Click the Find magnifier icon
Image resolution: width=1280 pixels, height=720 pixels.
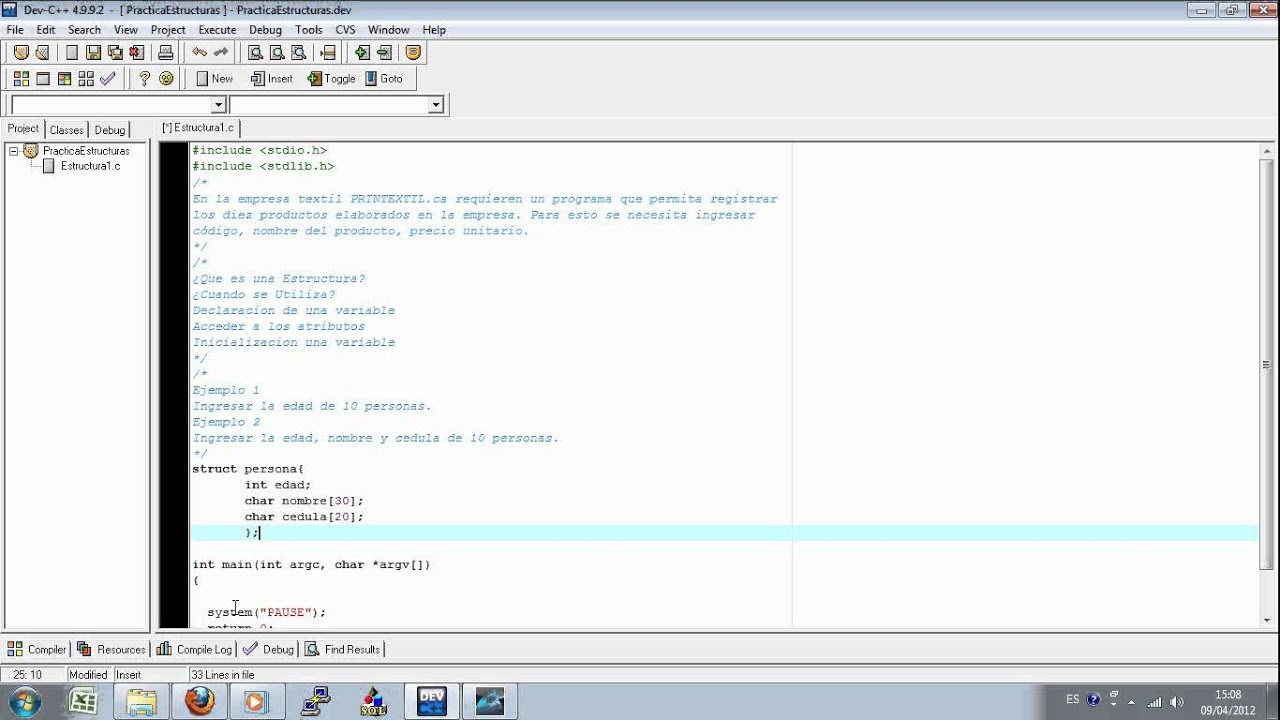255,53
